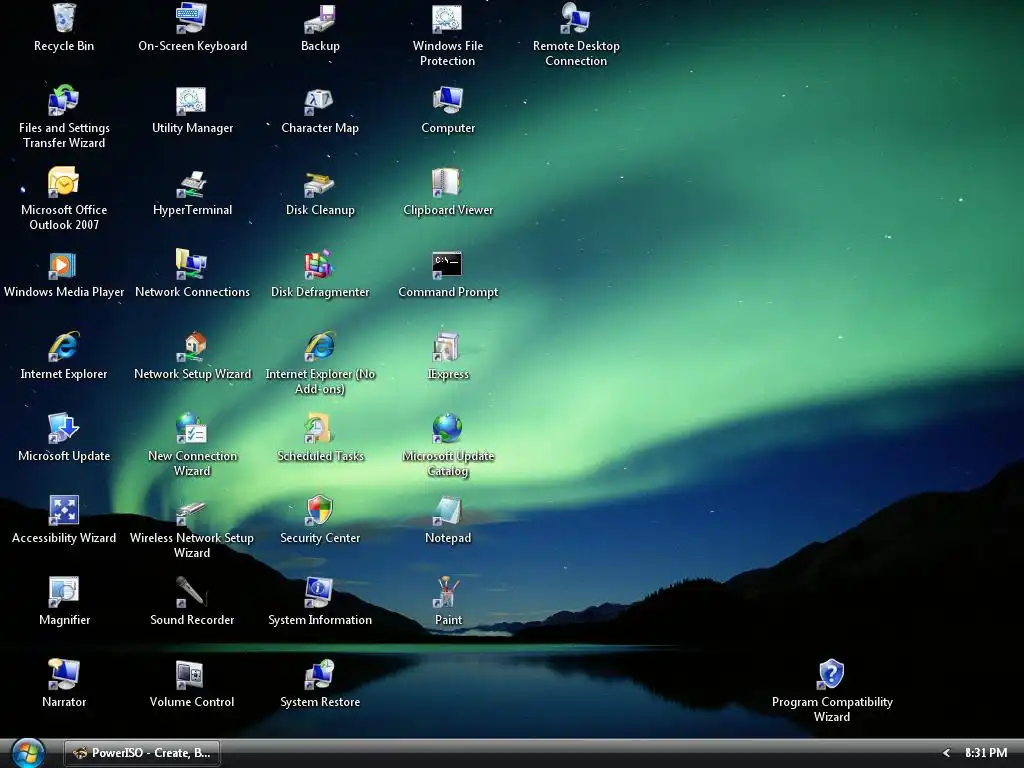Click the Clipboard Viewer icon
The height and width of the screenshot is (768, 1024).
tap(447, 182)
